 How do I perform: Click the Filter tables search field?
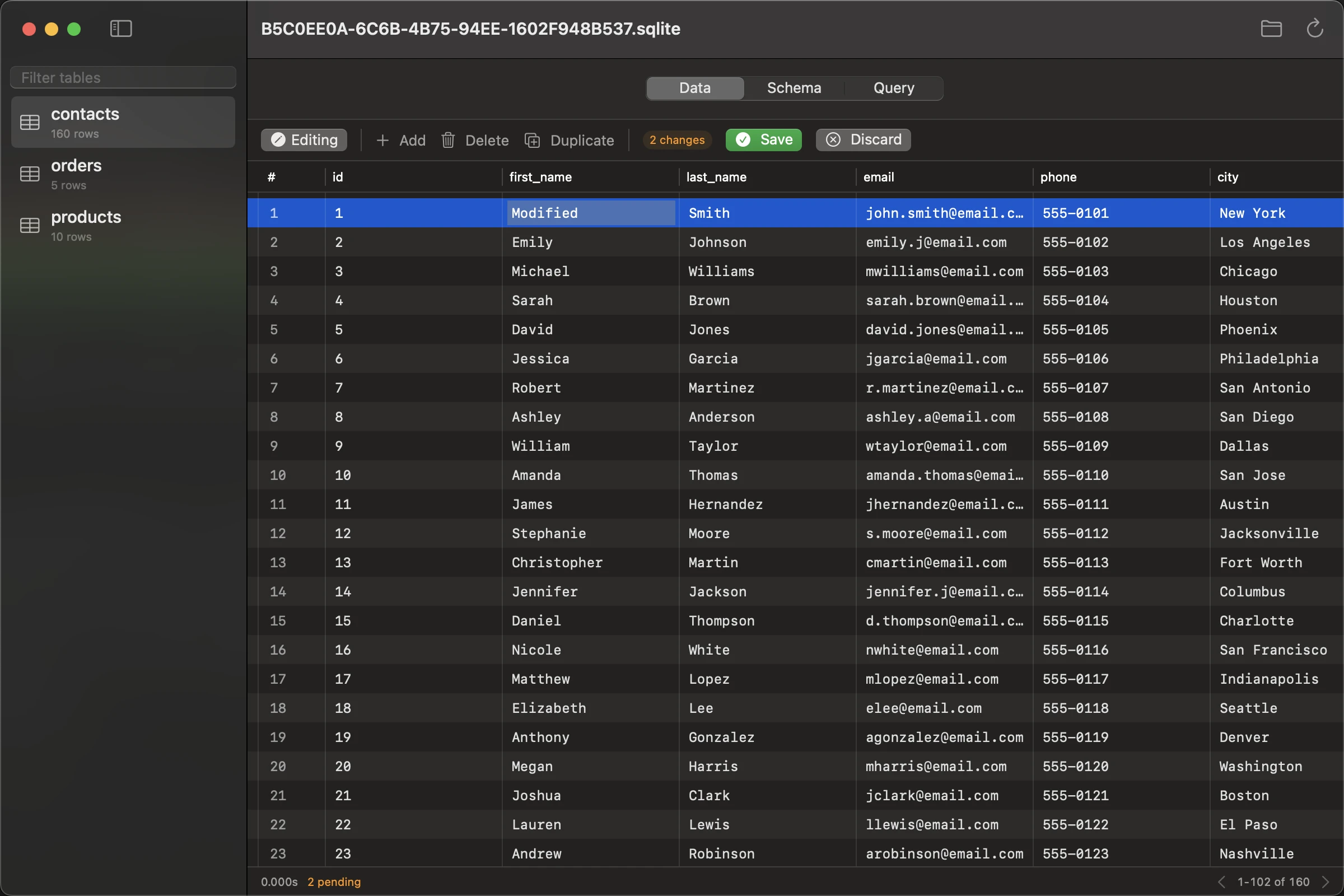[x=123, y=77]
